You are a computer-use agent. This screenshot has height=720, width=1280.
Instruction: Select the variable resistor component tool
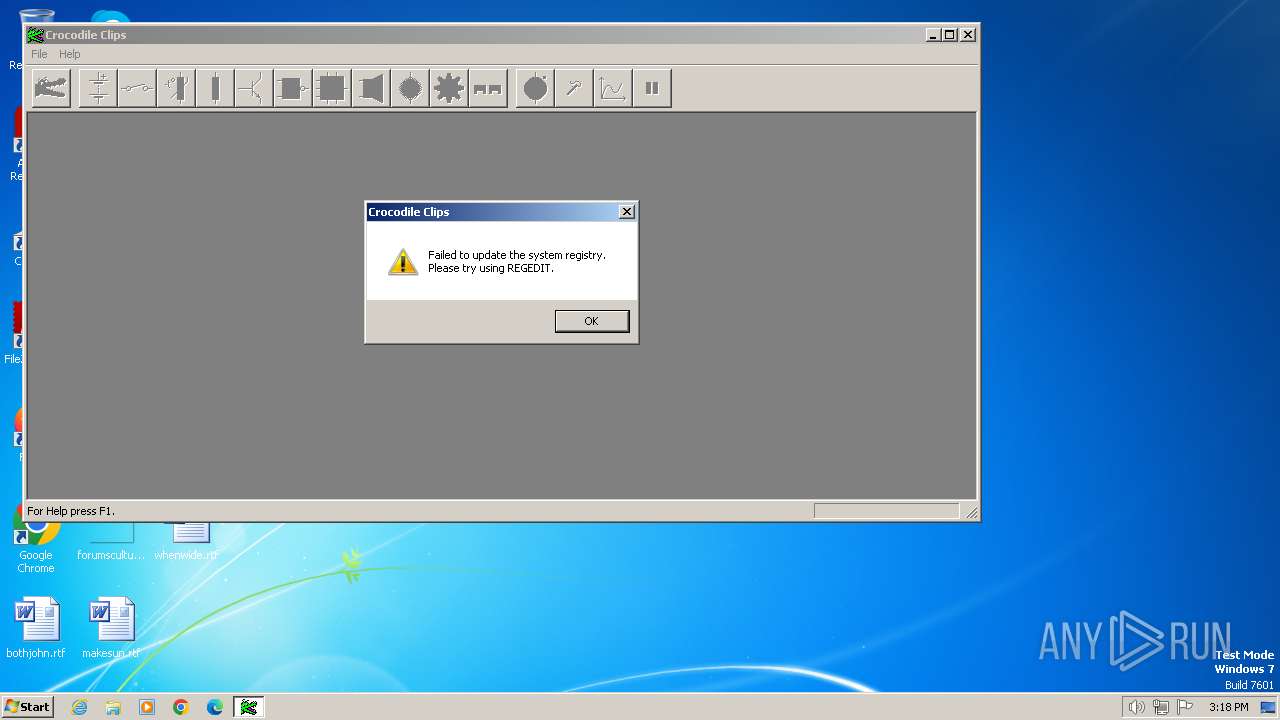pyautogui.click(x=176, y=88)
